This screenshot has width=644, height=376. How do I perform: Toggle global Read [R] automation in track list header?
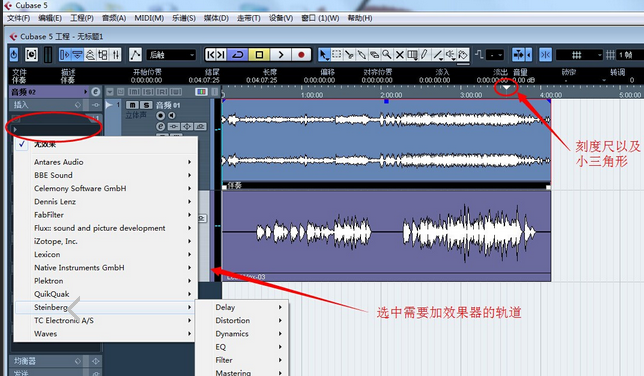[162, 92]
